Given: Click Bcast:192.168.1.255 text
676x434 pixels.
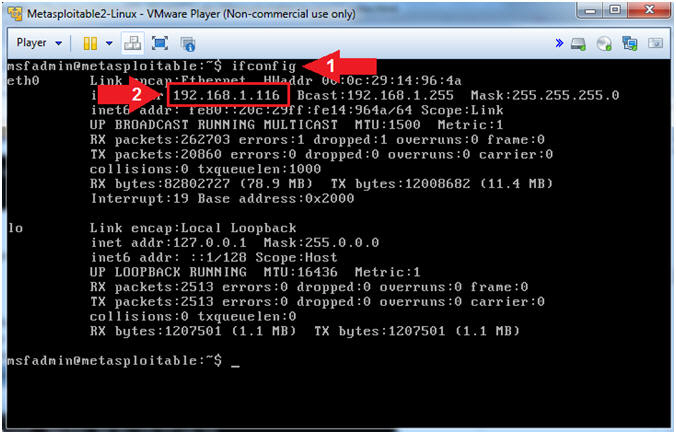Looking at the screenshot, I should tap(375, 95).
